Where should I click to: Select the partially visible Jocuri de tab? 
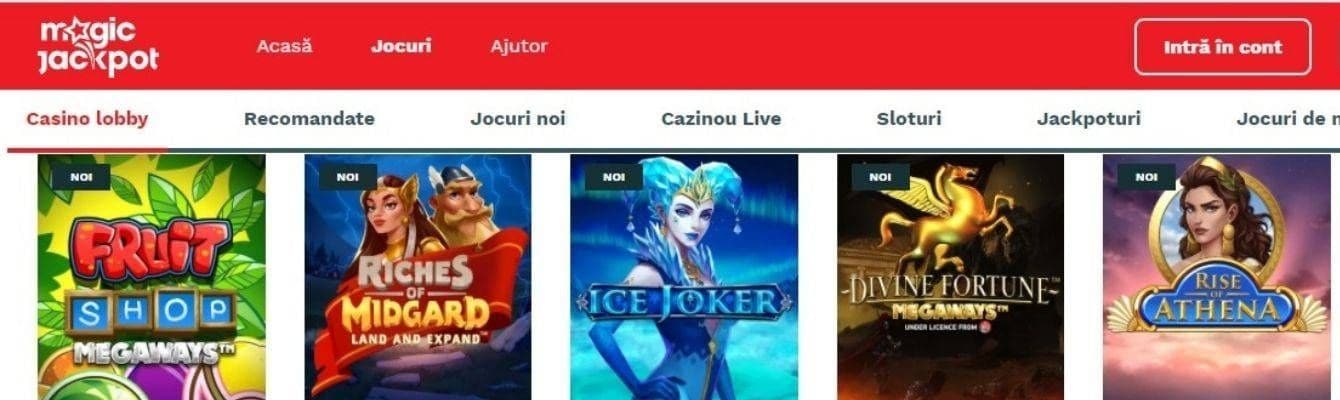(1288, 119)
